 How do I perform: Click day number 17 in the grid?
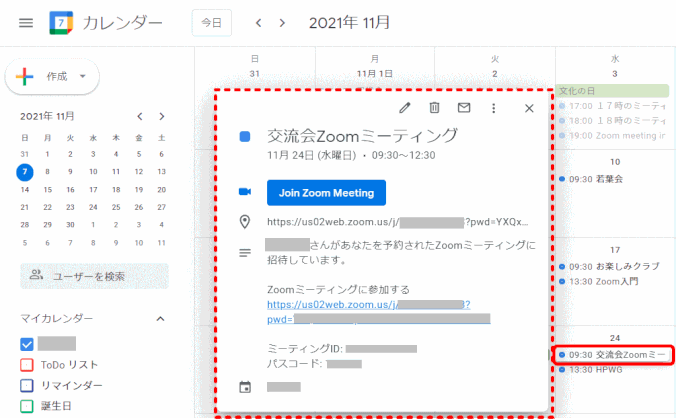615,250
